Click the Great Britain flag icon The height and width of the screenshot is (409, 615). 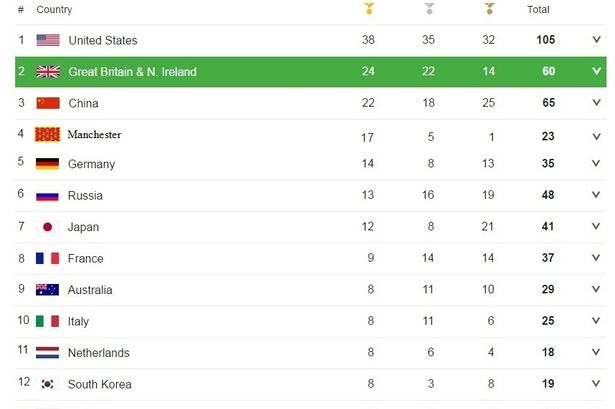[x=47, y=72]
